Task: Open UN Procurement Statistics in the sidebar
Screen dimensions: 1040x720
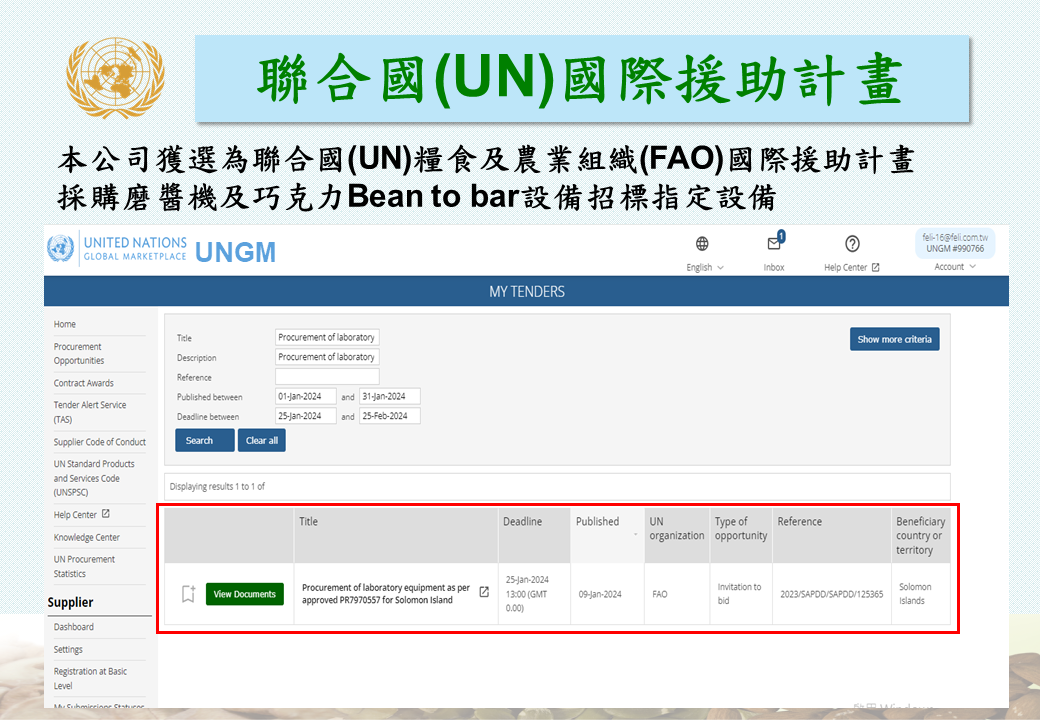Action: coord(84,567)
